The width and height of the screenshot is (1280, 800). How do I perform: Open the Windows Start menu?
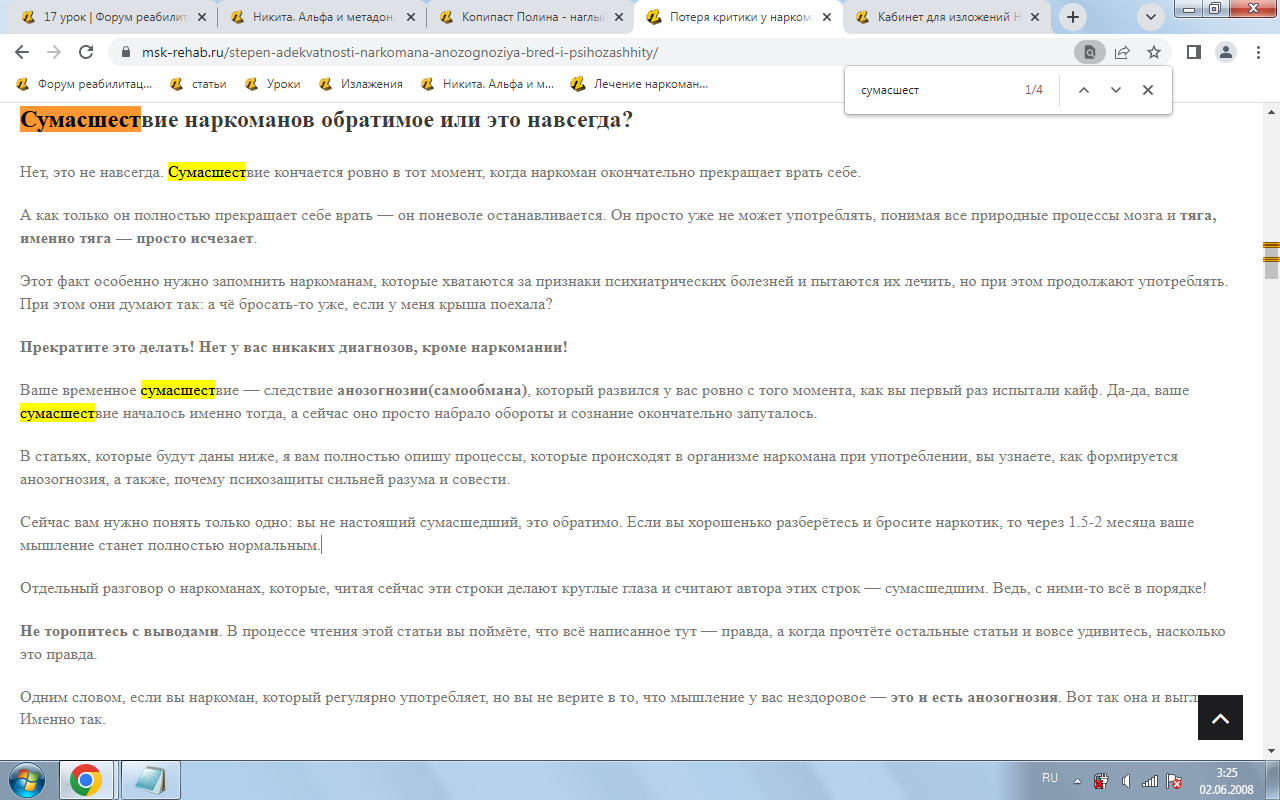27,780
